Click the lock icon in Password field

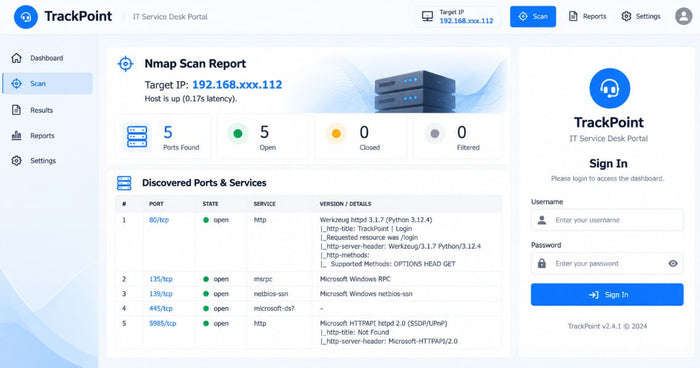[x=542, y=263]
